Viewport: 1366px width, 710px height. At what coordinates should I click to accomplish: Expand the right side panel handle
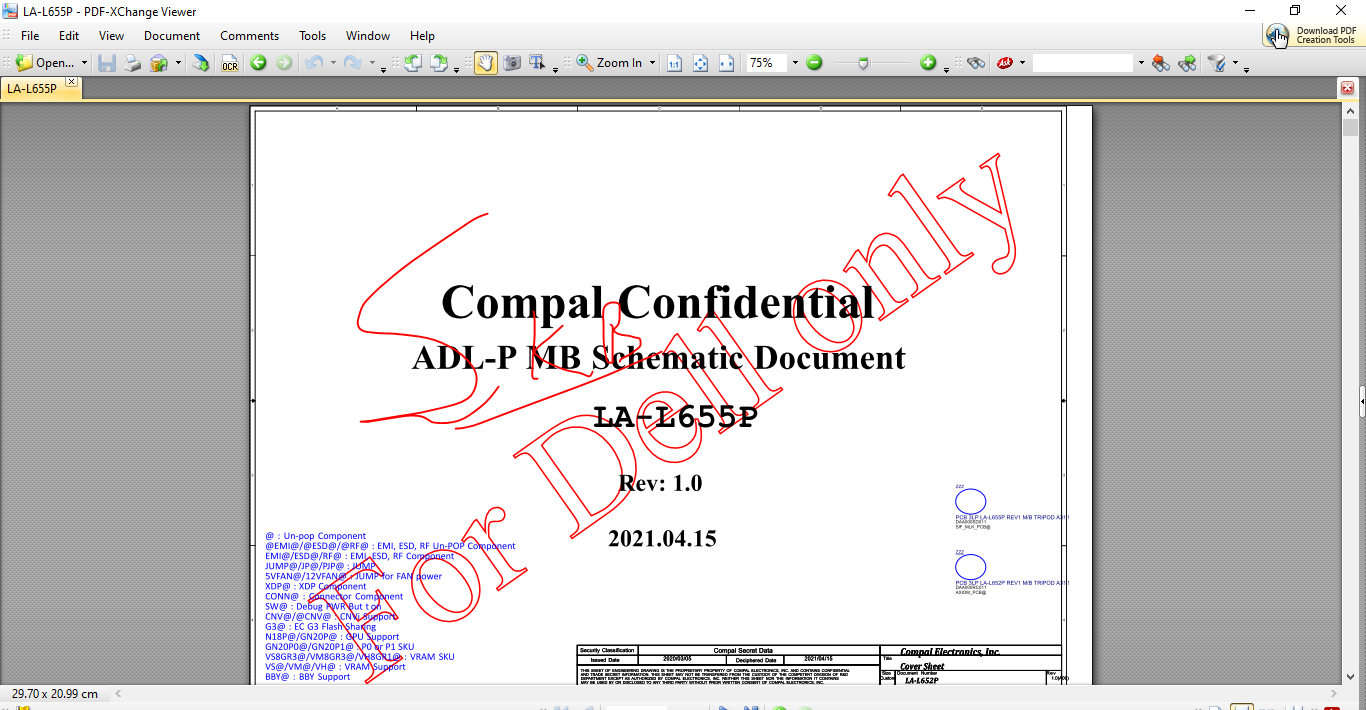[x=1362, y=402]
